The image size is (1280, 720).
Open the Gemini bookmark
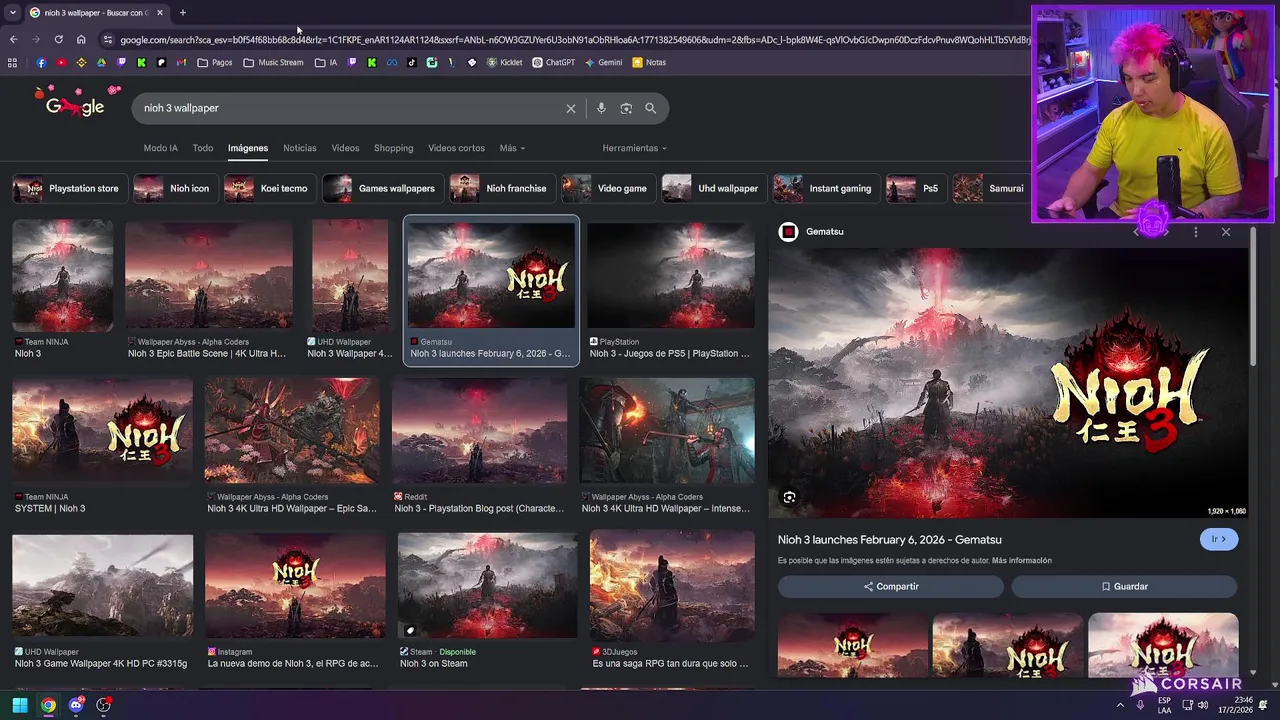[x=603, y=62]
